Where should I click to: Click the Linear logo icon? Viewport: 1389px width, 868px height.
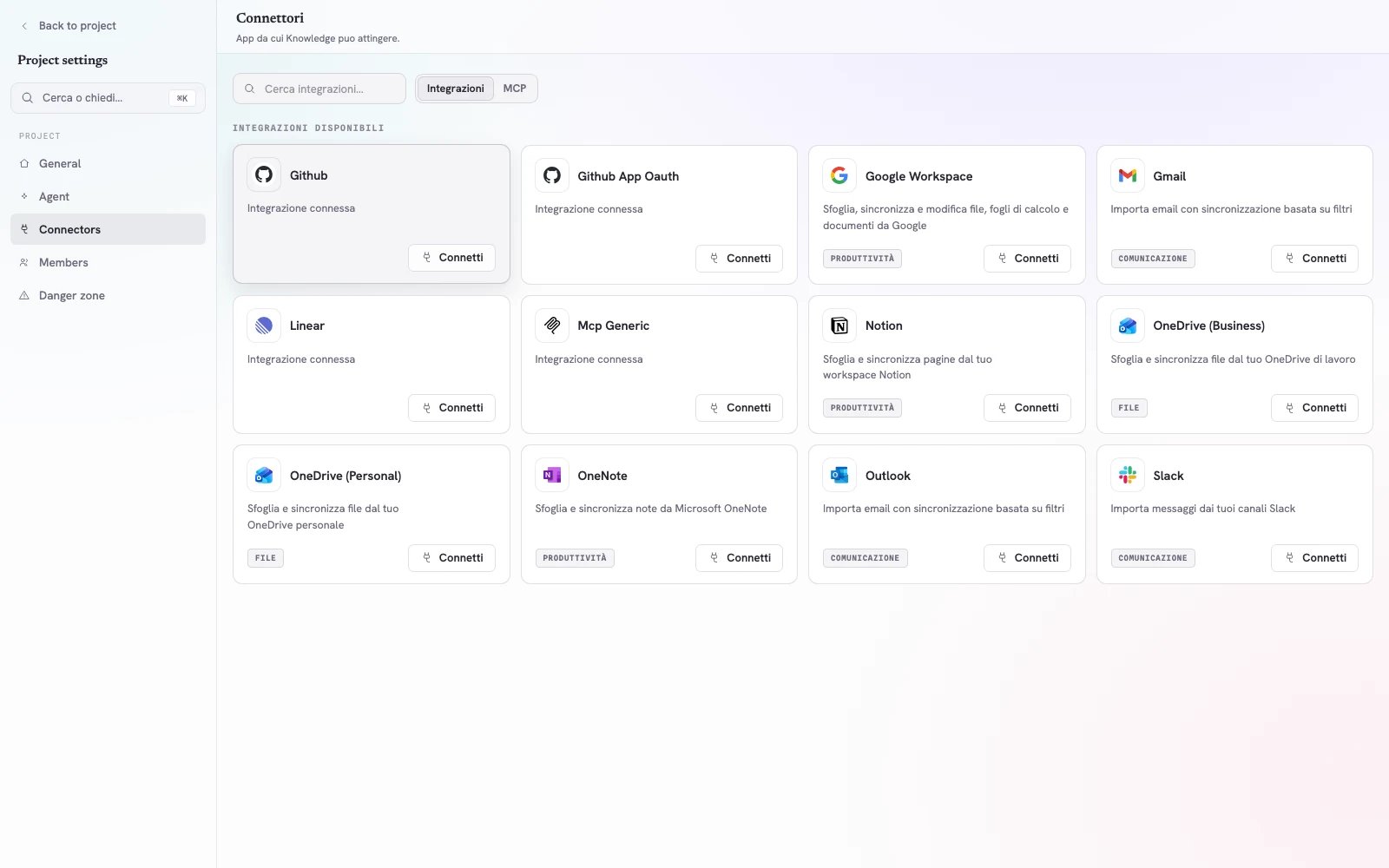point(264,325)
